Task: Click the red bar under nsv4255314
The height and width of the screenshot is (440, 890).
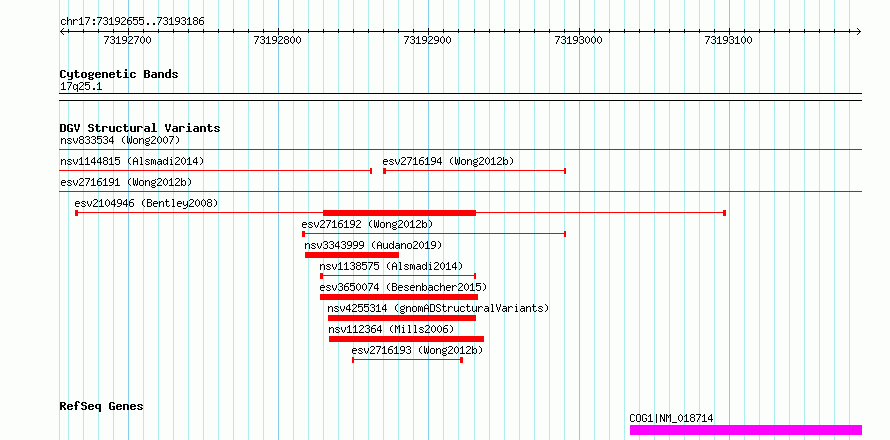Action: click(x=402, y=318)
